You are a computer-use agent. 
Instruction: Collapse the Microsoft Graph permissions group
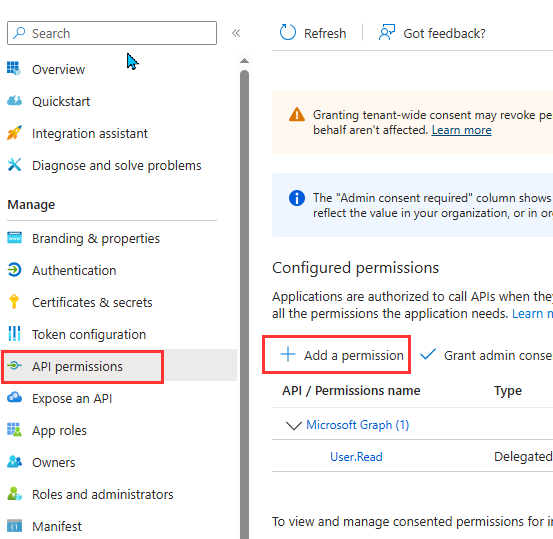coord(293,425)
